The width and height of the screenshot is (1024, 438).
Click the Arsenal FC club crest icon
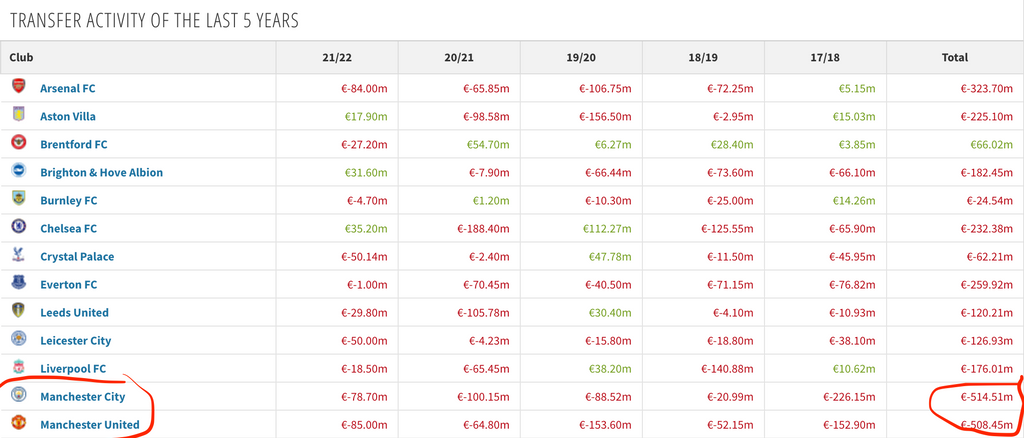[18, 88]
